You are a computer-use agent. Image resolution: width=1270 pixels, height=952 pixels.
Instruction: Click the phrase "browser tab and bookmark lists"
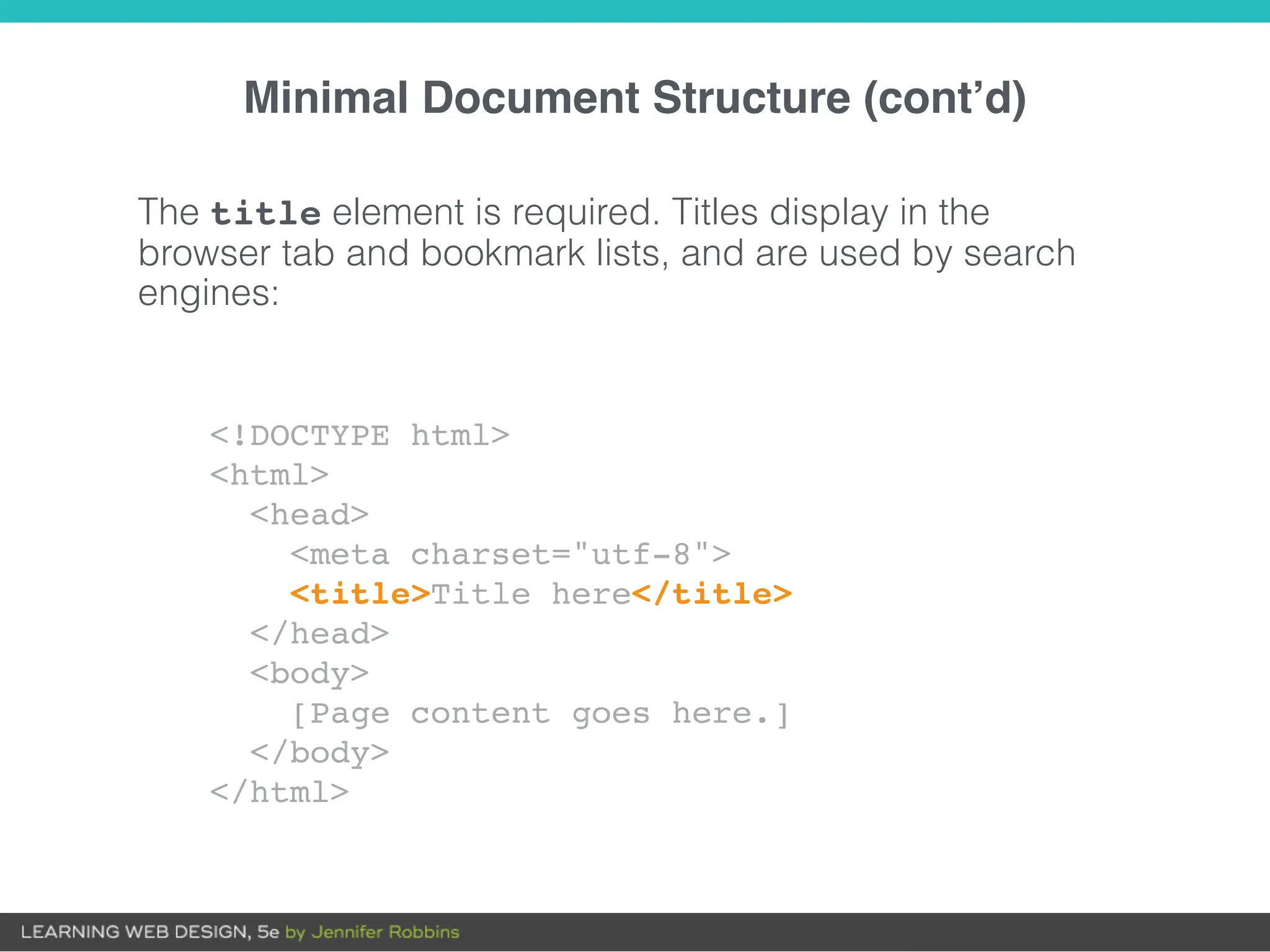coord(403,253)
